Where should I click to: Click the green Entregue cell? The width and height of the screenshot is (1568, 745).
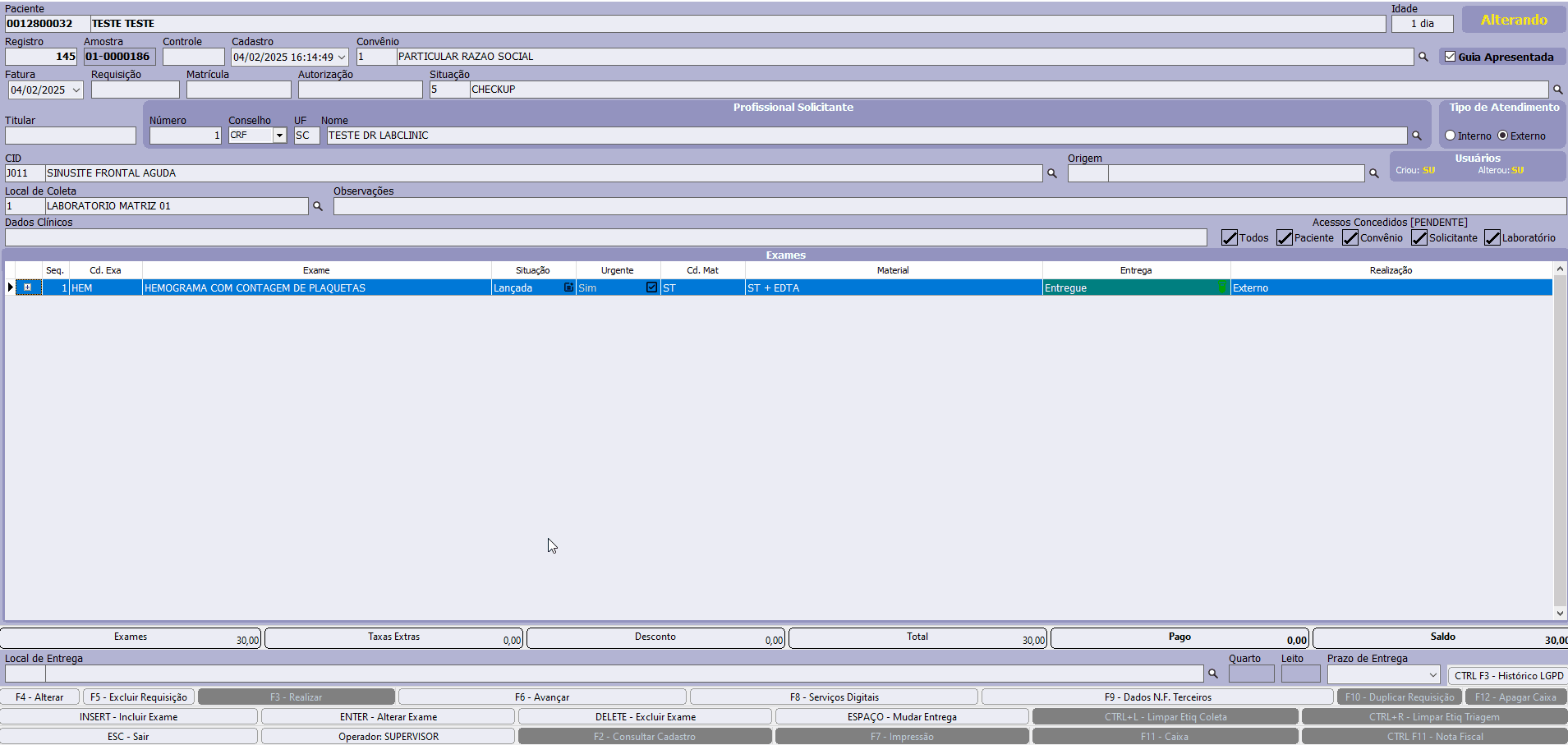[x=1135, y=287]
